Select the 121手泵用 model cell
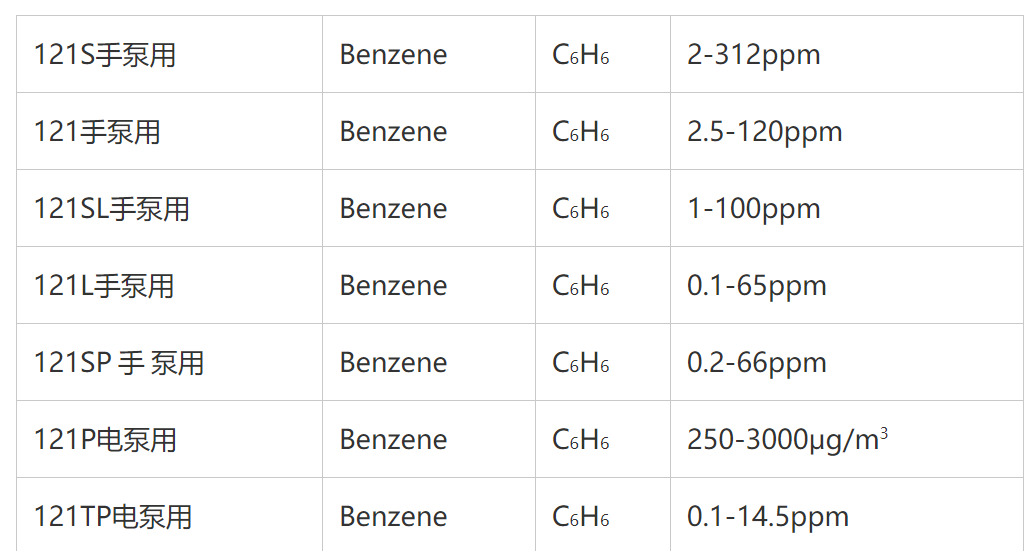The height and width of the screenshot is (551, 1029). point(97,132)
